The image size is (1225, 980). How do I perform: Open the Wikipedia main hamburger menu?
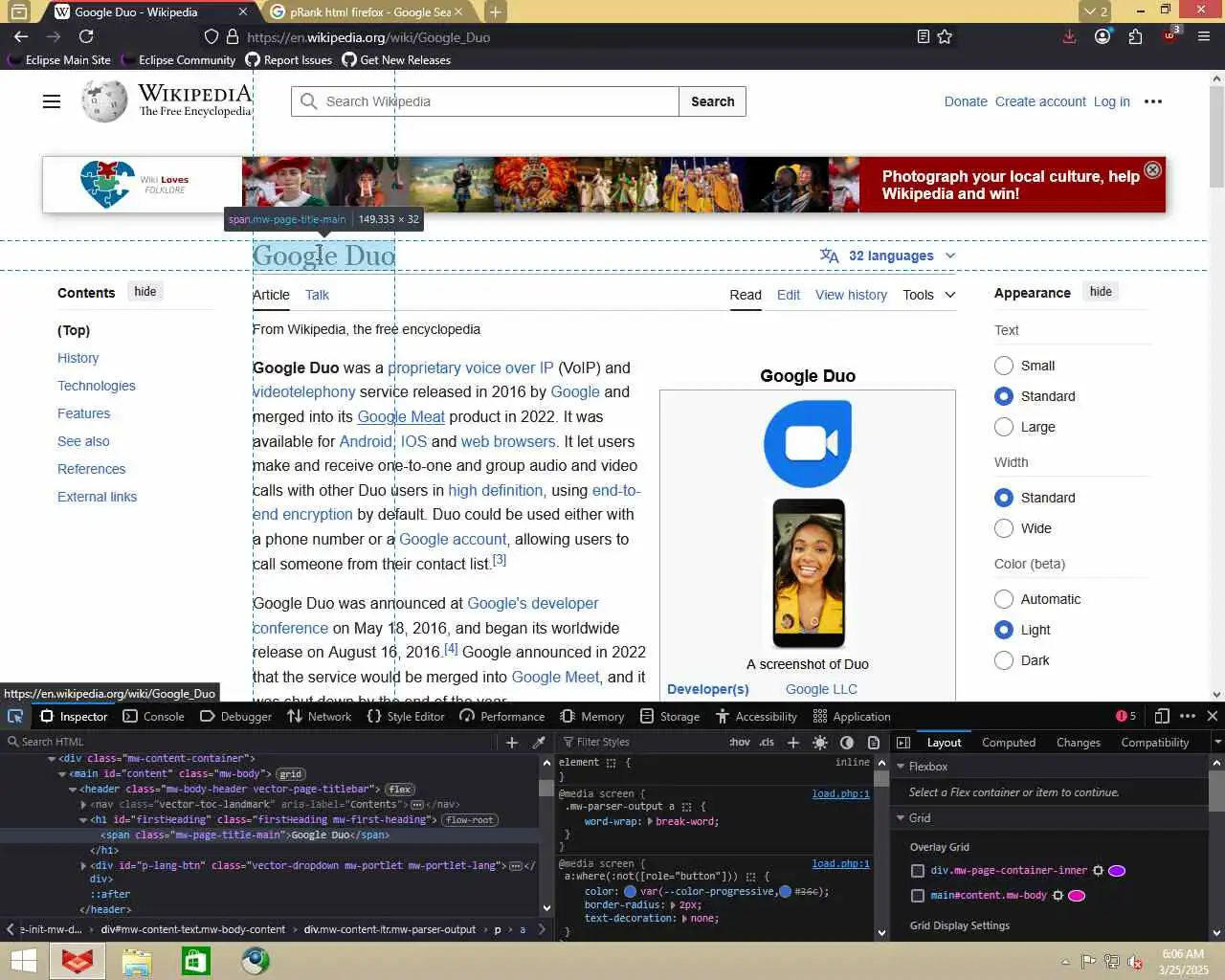point(52,101)
